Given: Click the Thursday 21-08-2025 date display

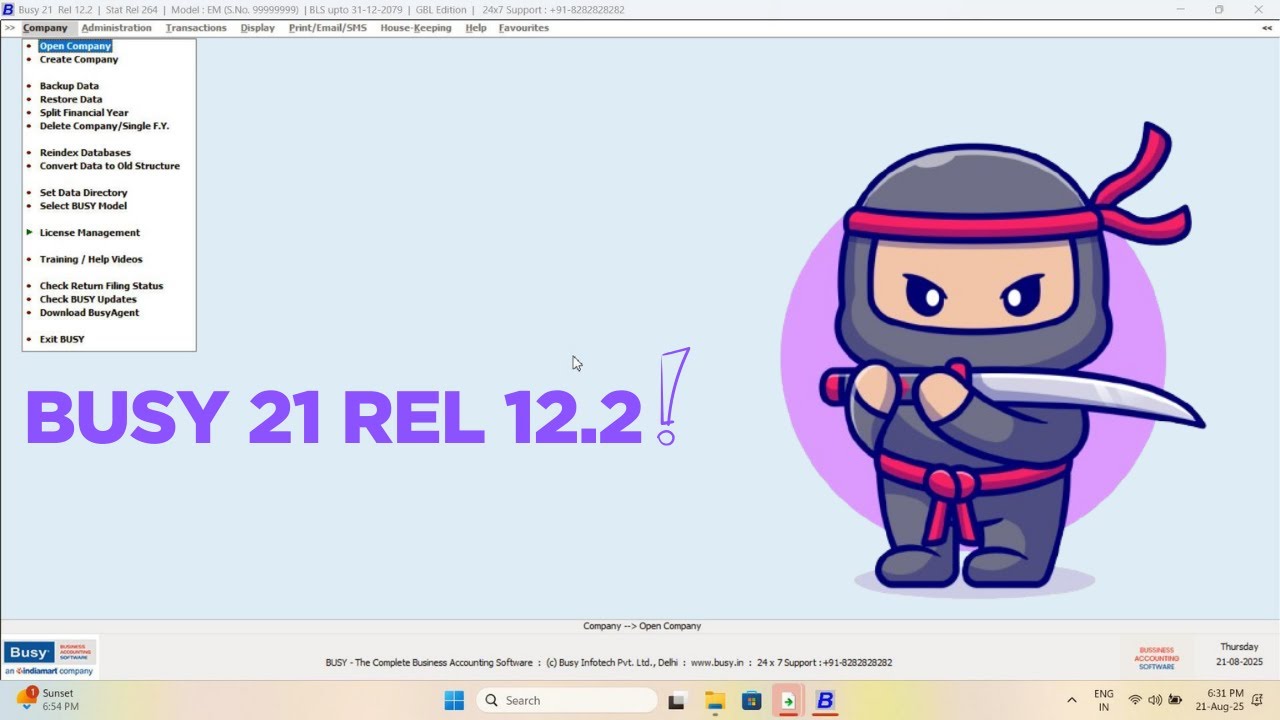Looking at the screenshot, I should (1239, 655).
